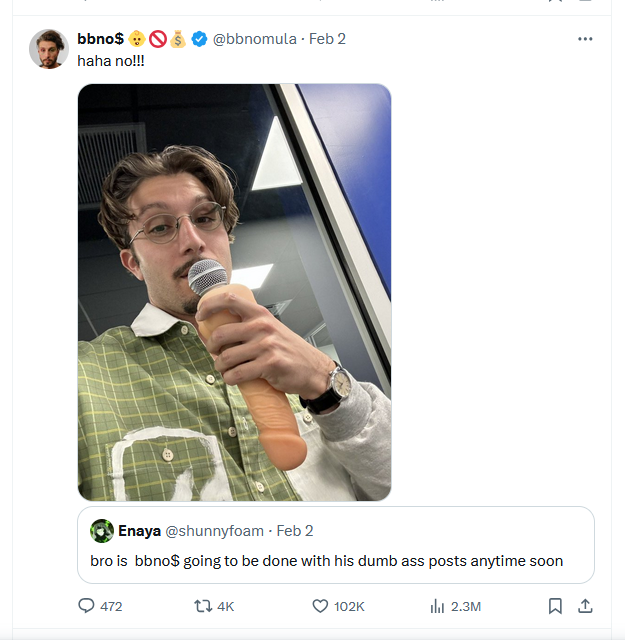Click bbno$'s profile avatar
Image resolution: width=625 pixels, height=640 pixels.
coord(48,49)
